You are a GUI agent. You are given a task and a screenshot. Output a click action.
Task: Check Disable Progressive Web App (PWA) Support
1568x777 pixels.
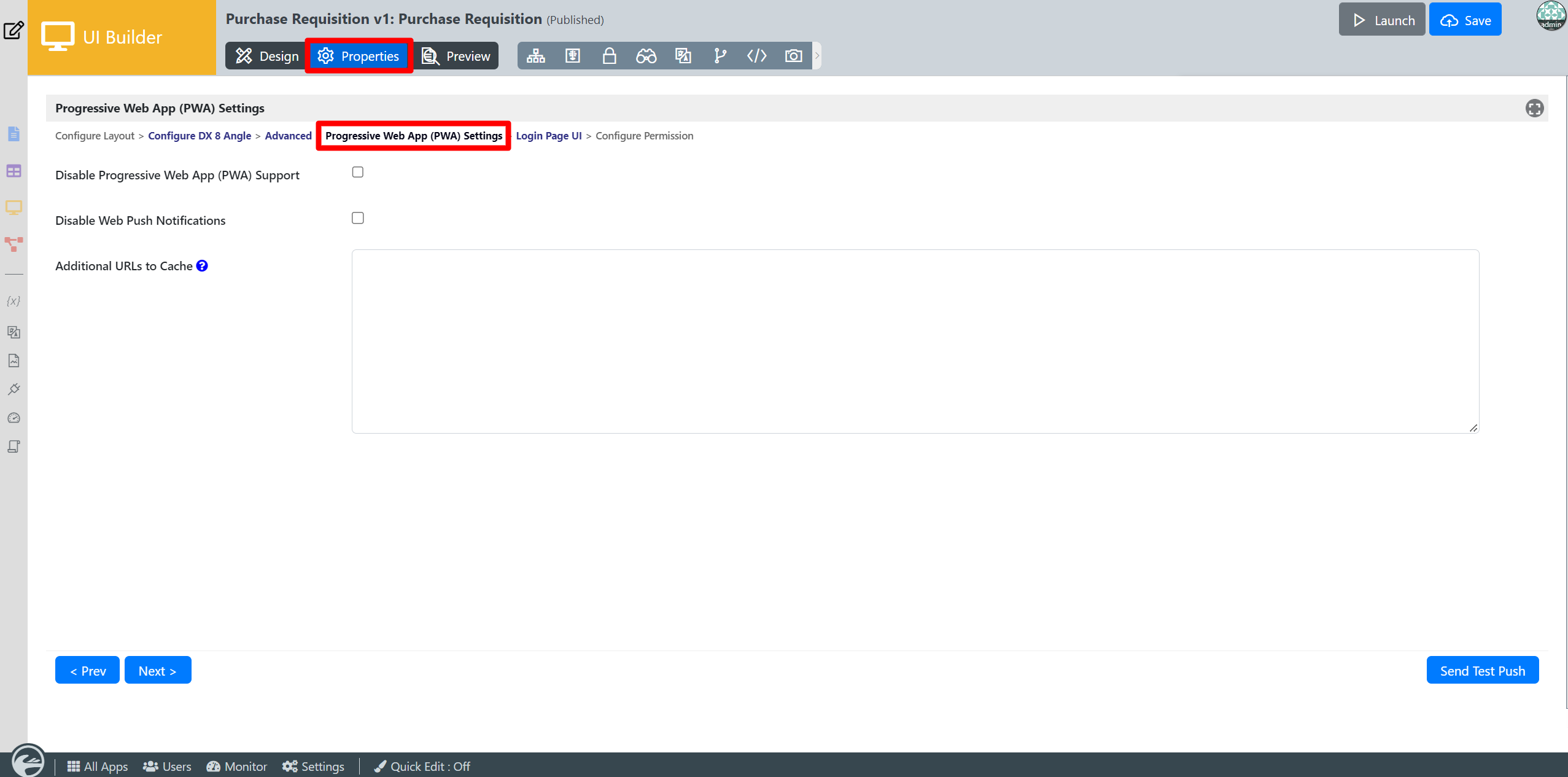pos(358,172)
